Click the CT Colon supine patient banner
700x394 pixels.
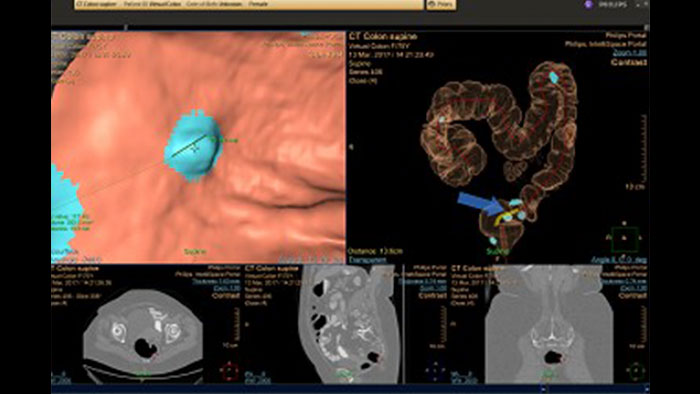249,4
